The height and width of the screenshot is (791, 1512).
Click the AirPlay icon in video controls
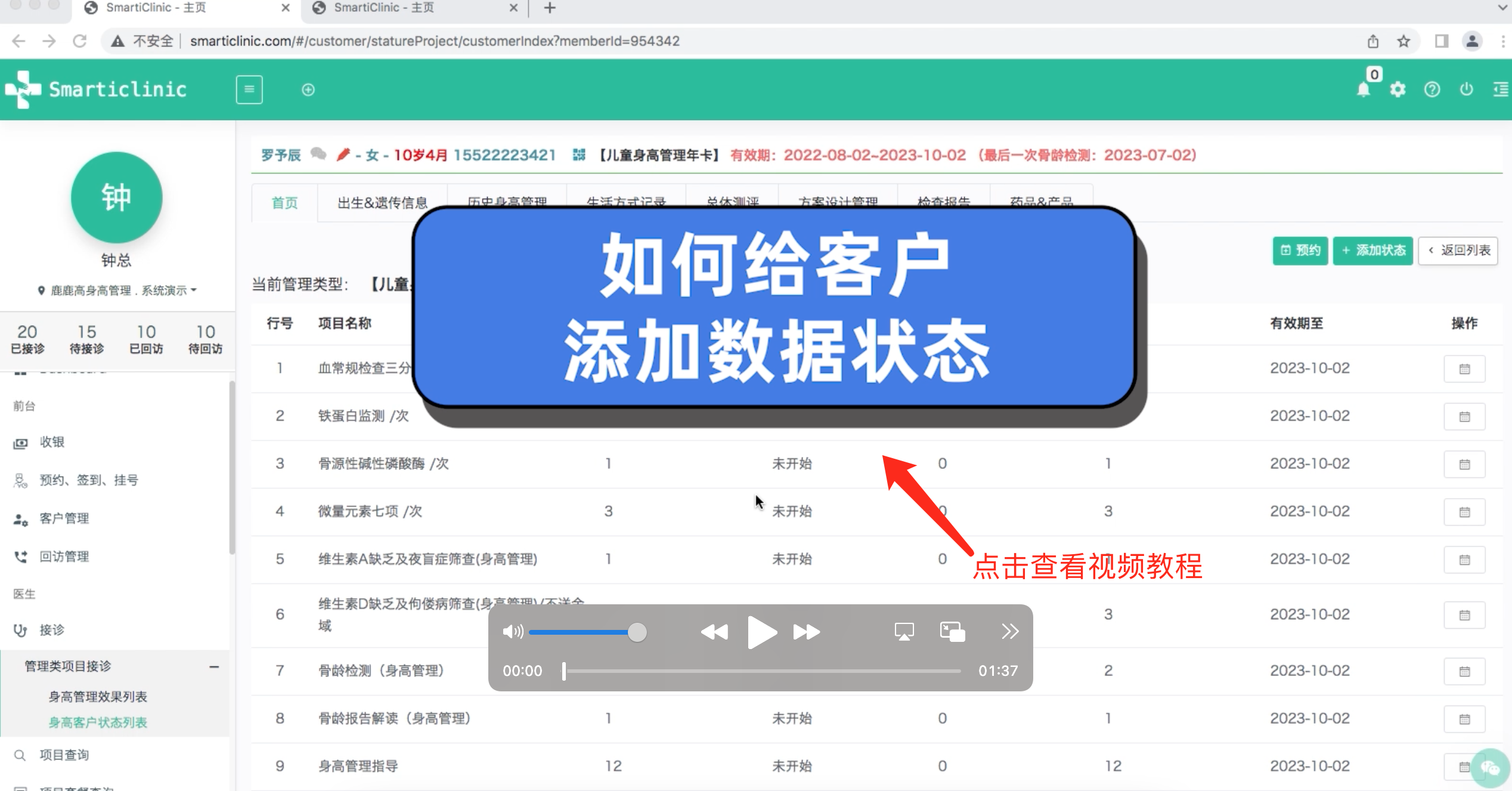coord(904,631)
